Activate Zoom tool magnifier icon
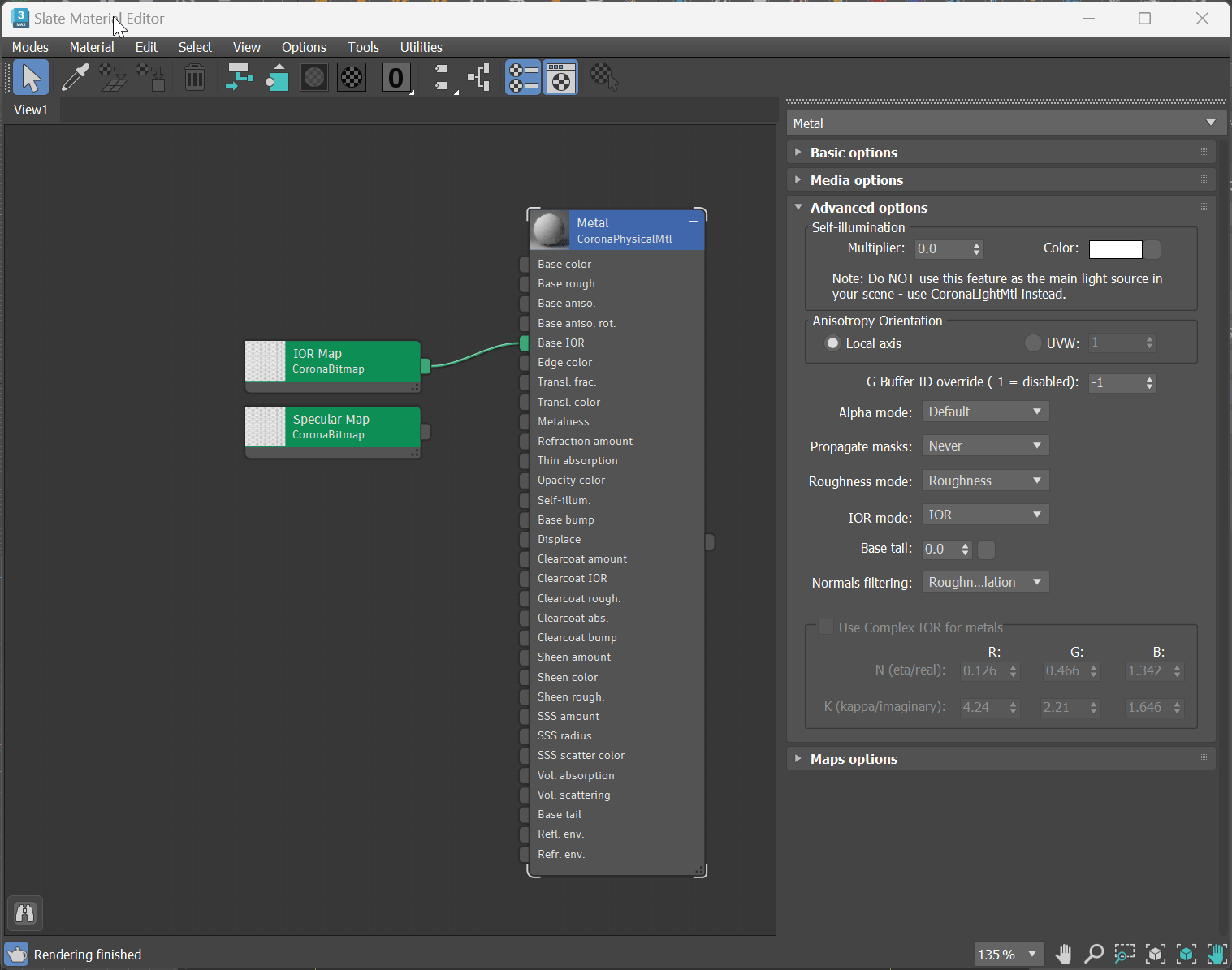Screen dimensions: 1232x970 click(x=1094, y=954)
